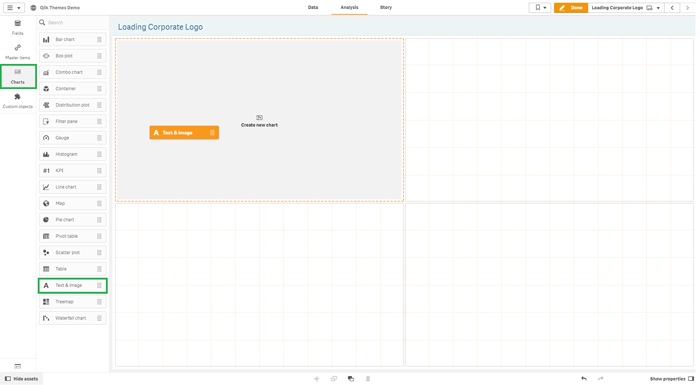
Task: Select the Charts assets panel
Action: 17,76
